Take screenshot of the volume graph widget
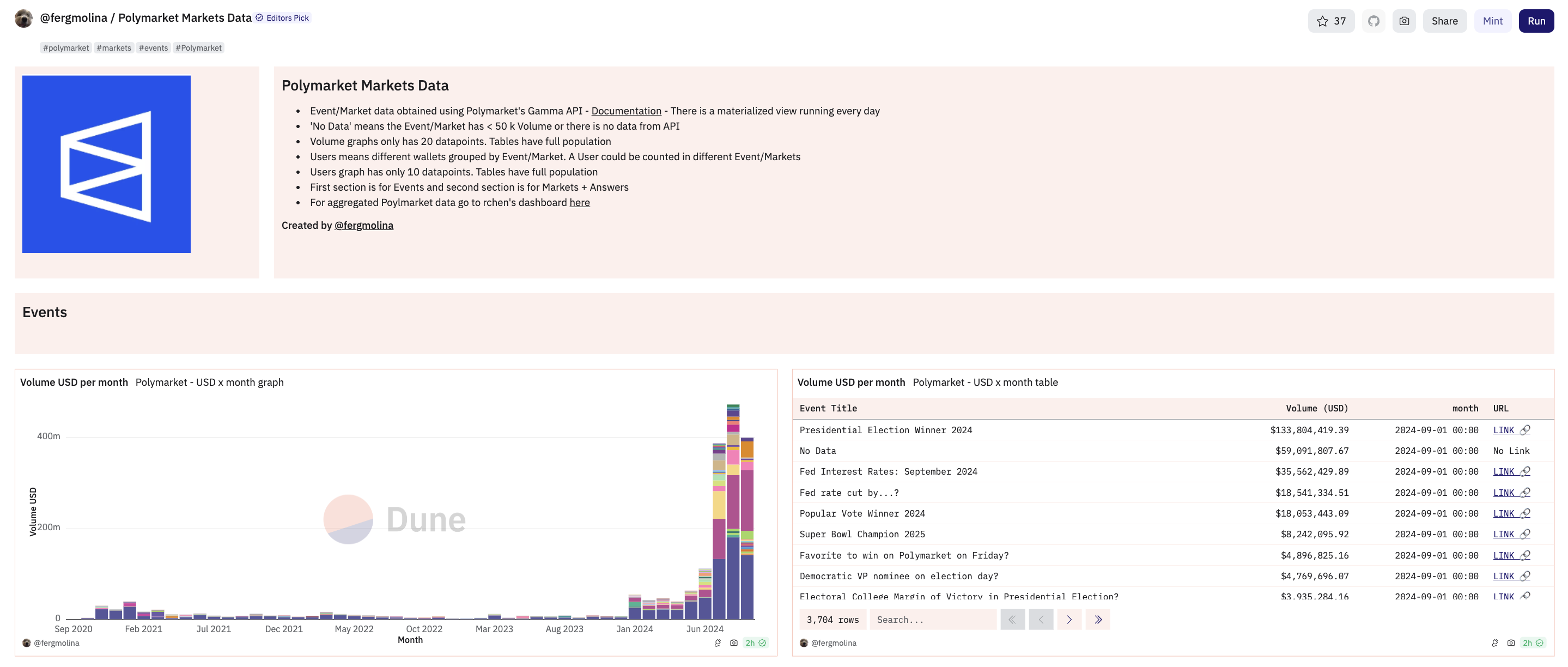This screenshot has width=1568, height=667. click(733, 642)
